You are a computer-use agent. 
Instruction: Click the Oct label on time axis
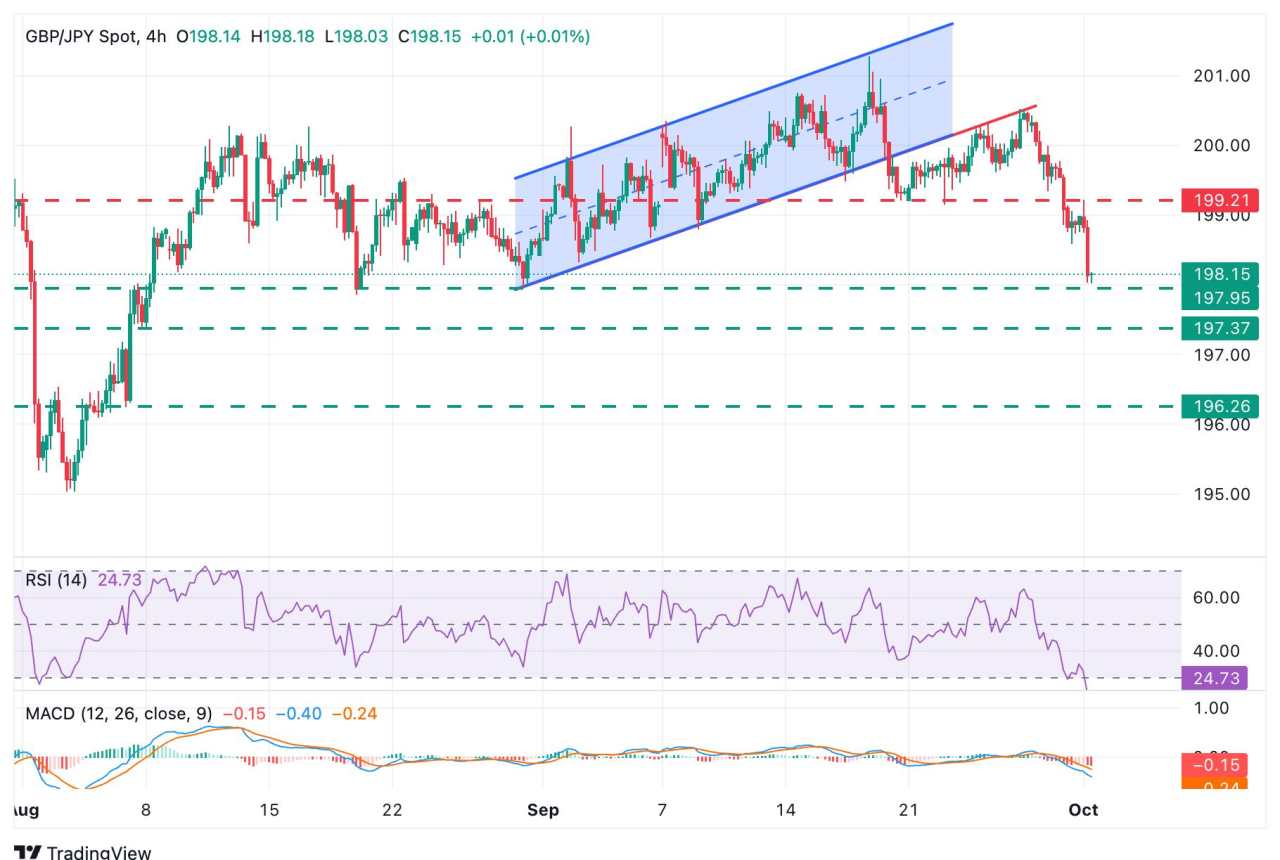point(1085,811)
